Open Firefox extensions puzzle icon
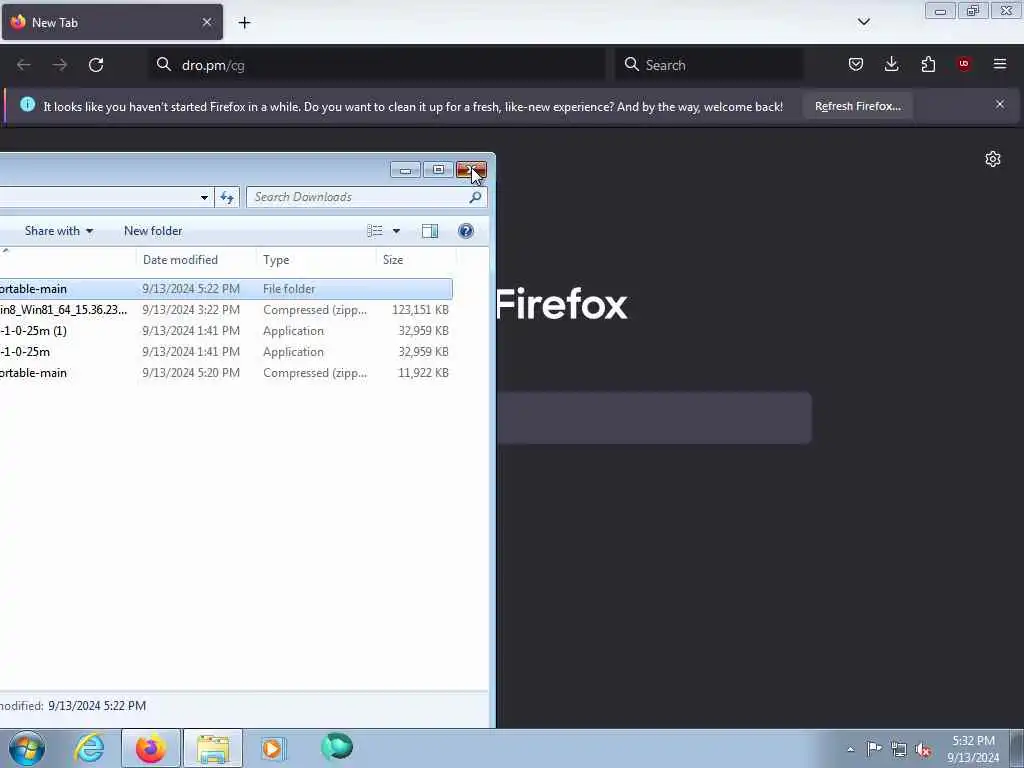 point(928,64)
